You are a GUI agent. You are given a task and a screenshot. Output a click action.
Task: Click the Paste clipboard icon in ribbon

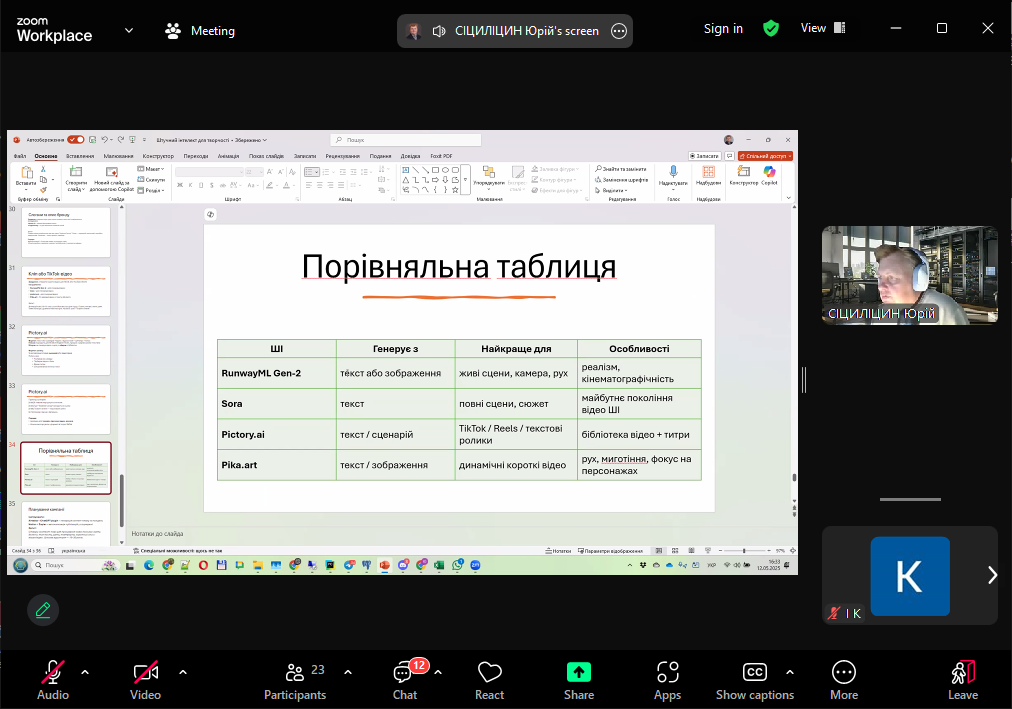[x=27, y=172]
